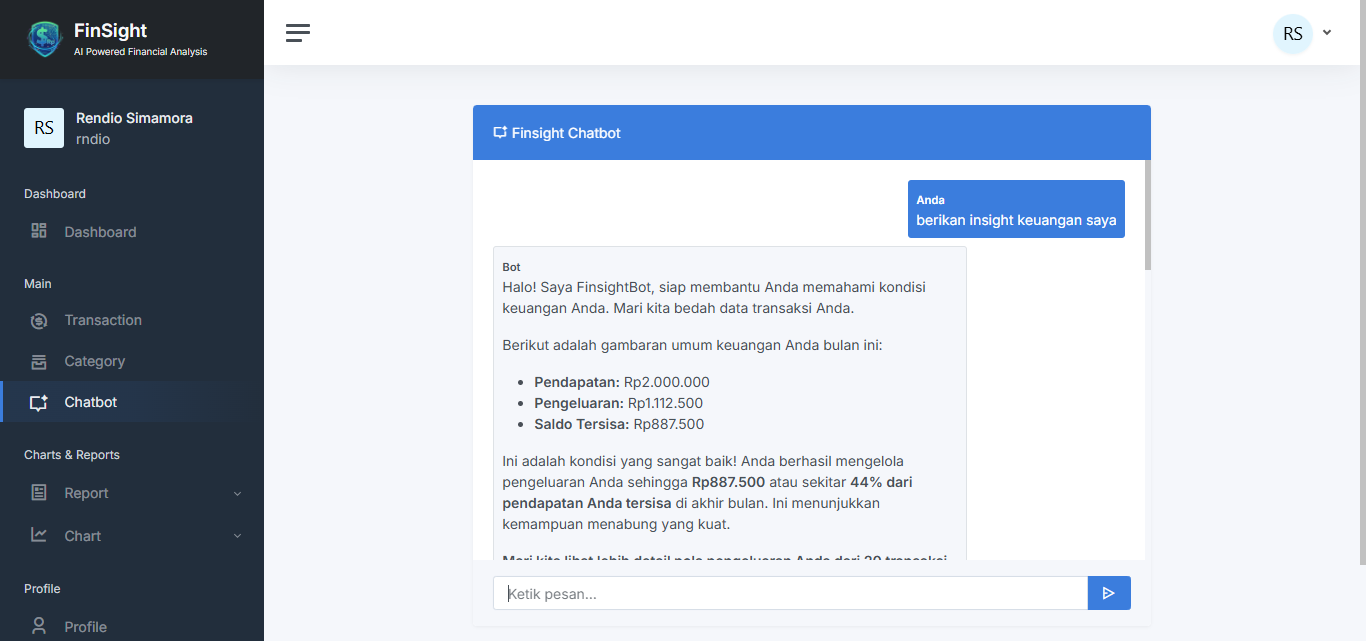Expand the Chart submenu chevron
Viewport: 1366px width, 641px height.
(237, 536)
